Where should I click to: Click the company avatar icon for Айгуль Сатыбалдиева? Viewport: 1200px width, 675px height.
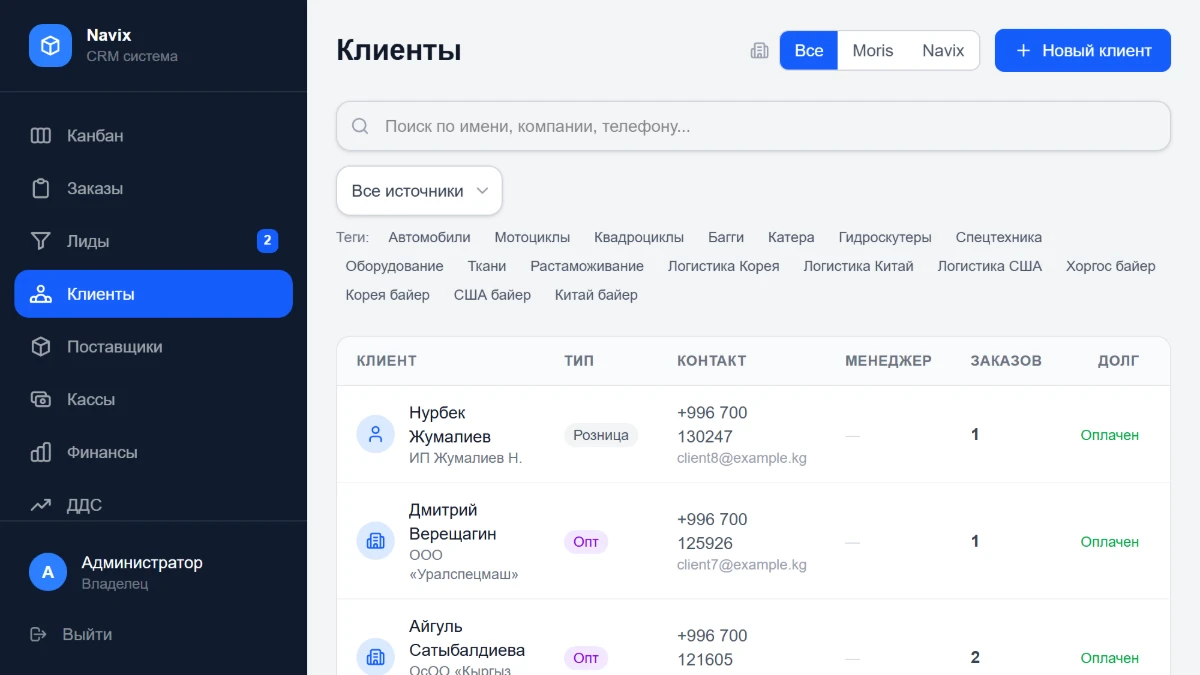(x=376, y=657)
